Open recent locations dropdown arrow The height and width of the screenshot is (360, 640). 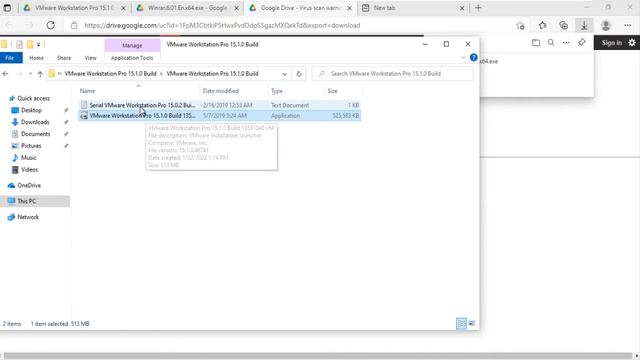click(30, 74)
